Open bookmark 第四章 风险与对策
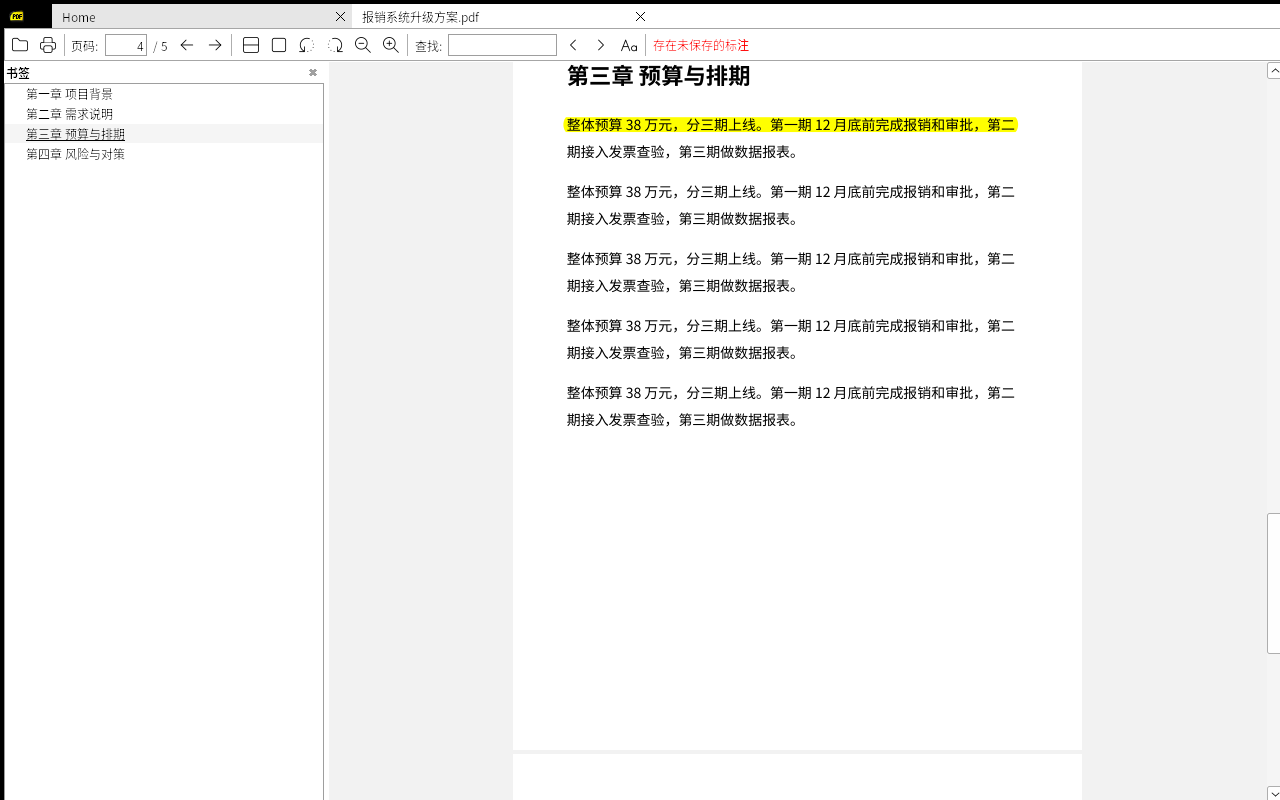This screenshot has height=800, width=1280. click(x=75, y=154)
